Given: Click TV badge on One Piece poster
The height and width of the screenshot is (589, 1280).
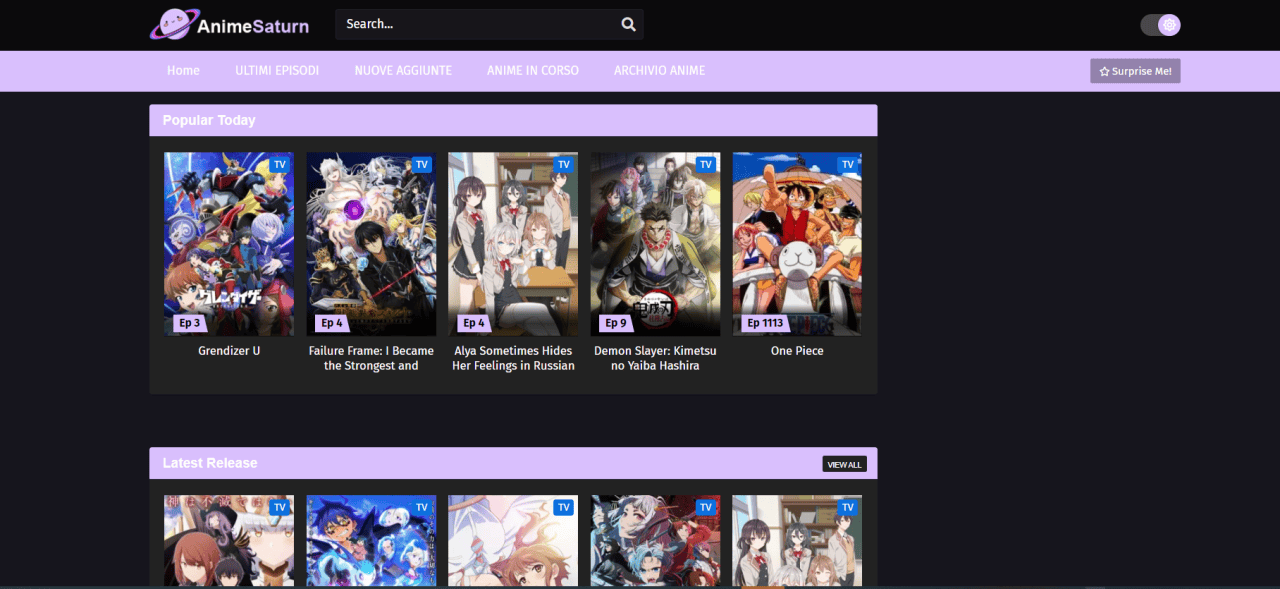Looking at the screenshot, I should pos(848,165).
